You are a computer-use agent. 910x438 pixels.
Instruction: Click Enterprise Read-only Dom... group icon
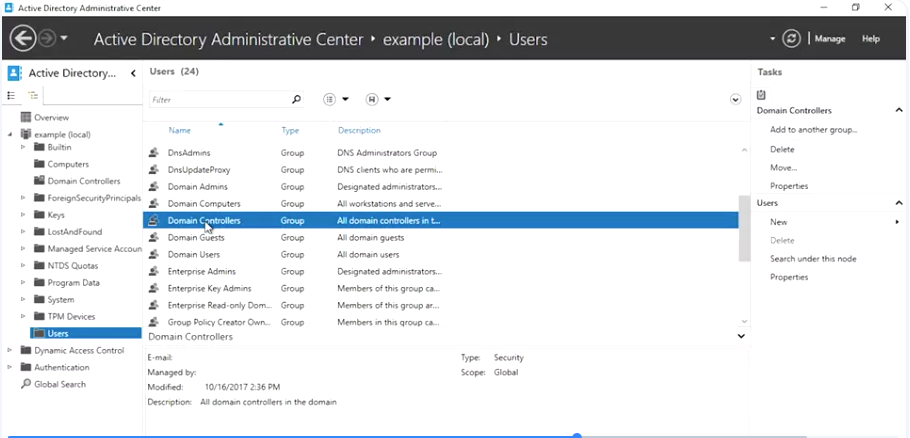click(x=153, y=305)
